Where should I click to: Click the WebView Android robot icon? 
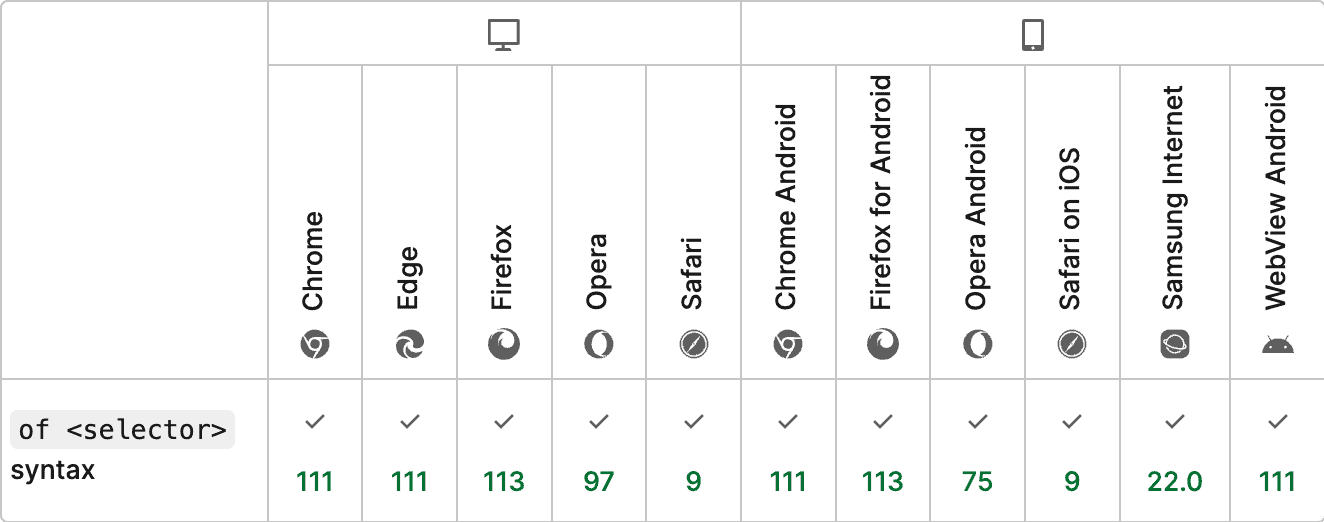tap(1278, 346)
